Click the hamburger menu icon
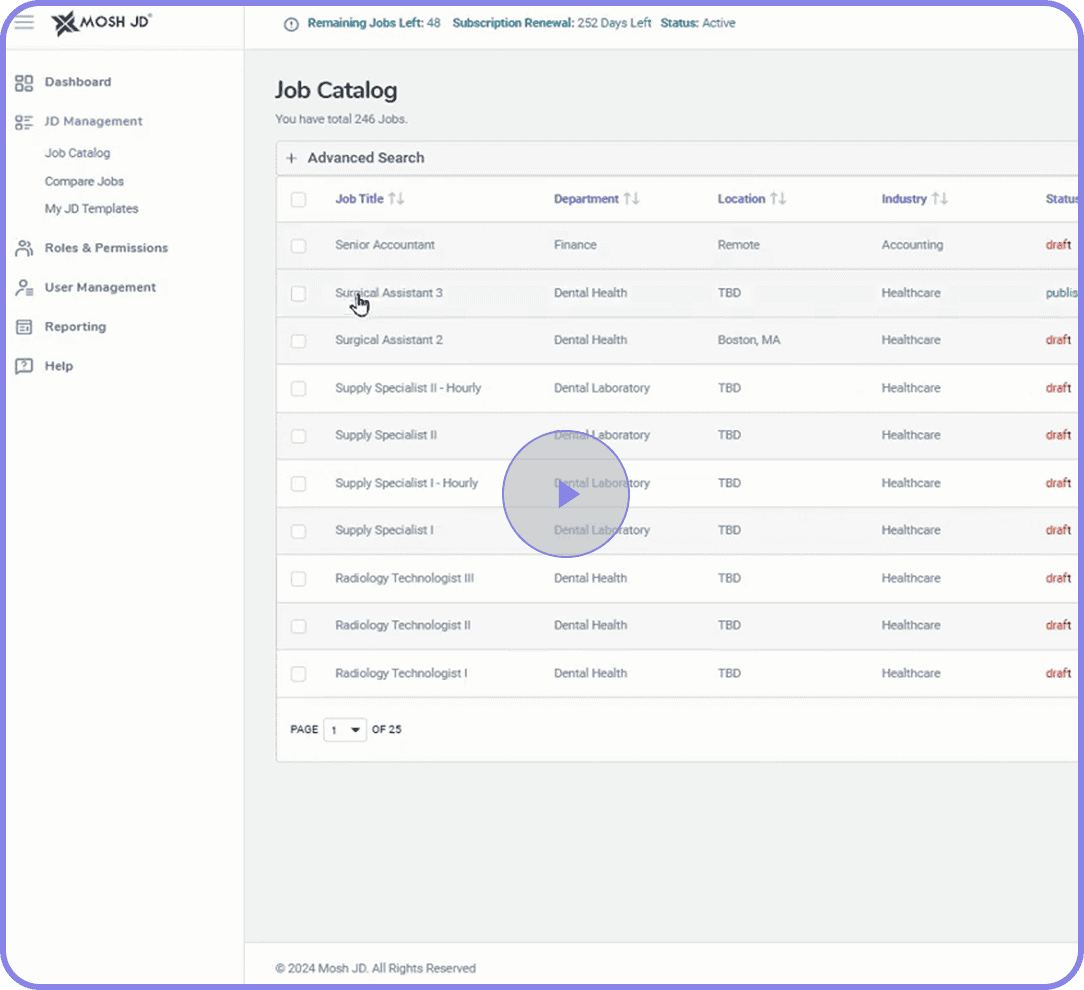Image resolution: width=1084 pixels, height=990 pixels. [x=24, y=22]
